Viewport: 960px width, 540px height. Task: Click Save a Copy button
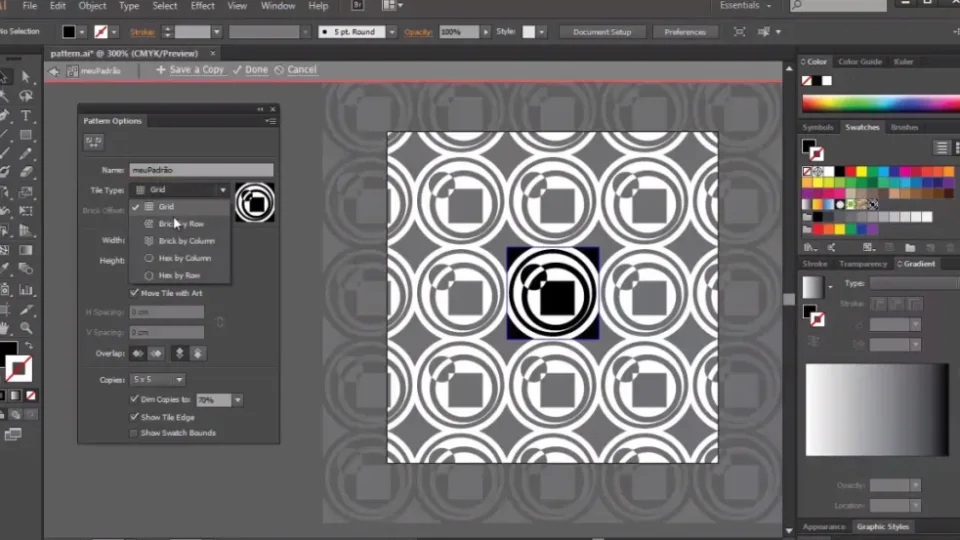click(191, 70)
